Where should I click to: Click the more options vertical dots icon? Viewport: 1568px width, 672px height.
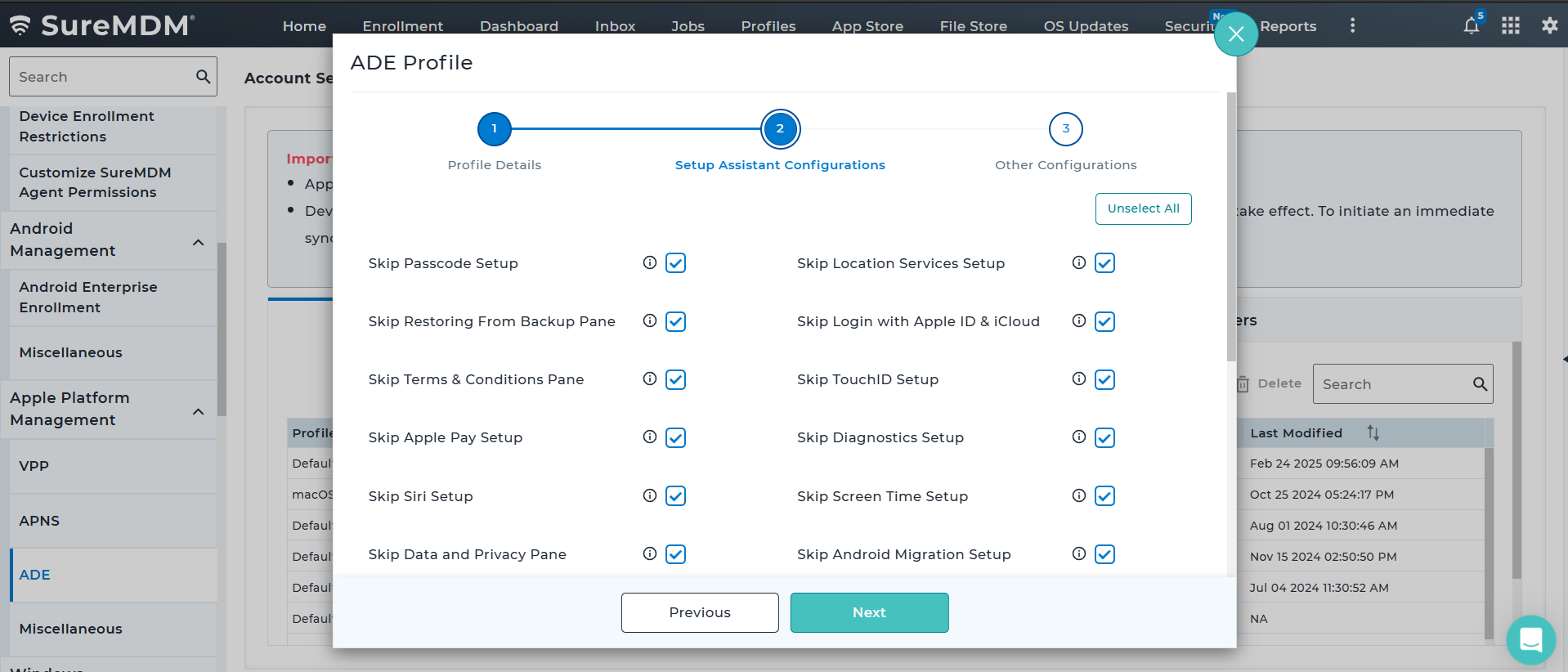(x=1352, y=25)
